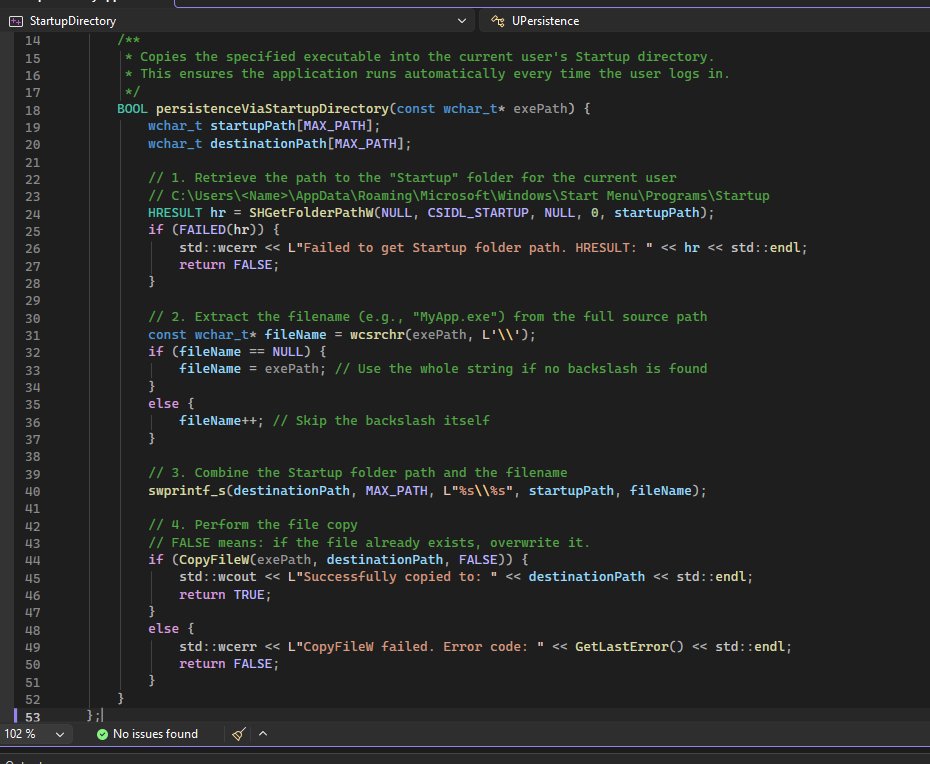This screenshot has width=930, height=764.
Task: Click the "Copies the specified executable" doc comment
Action: (x=419, y=57)
